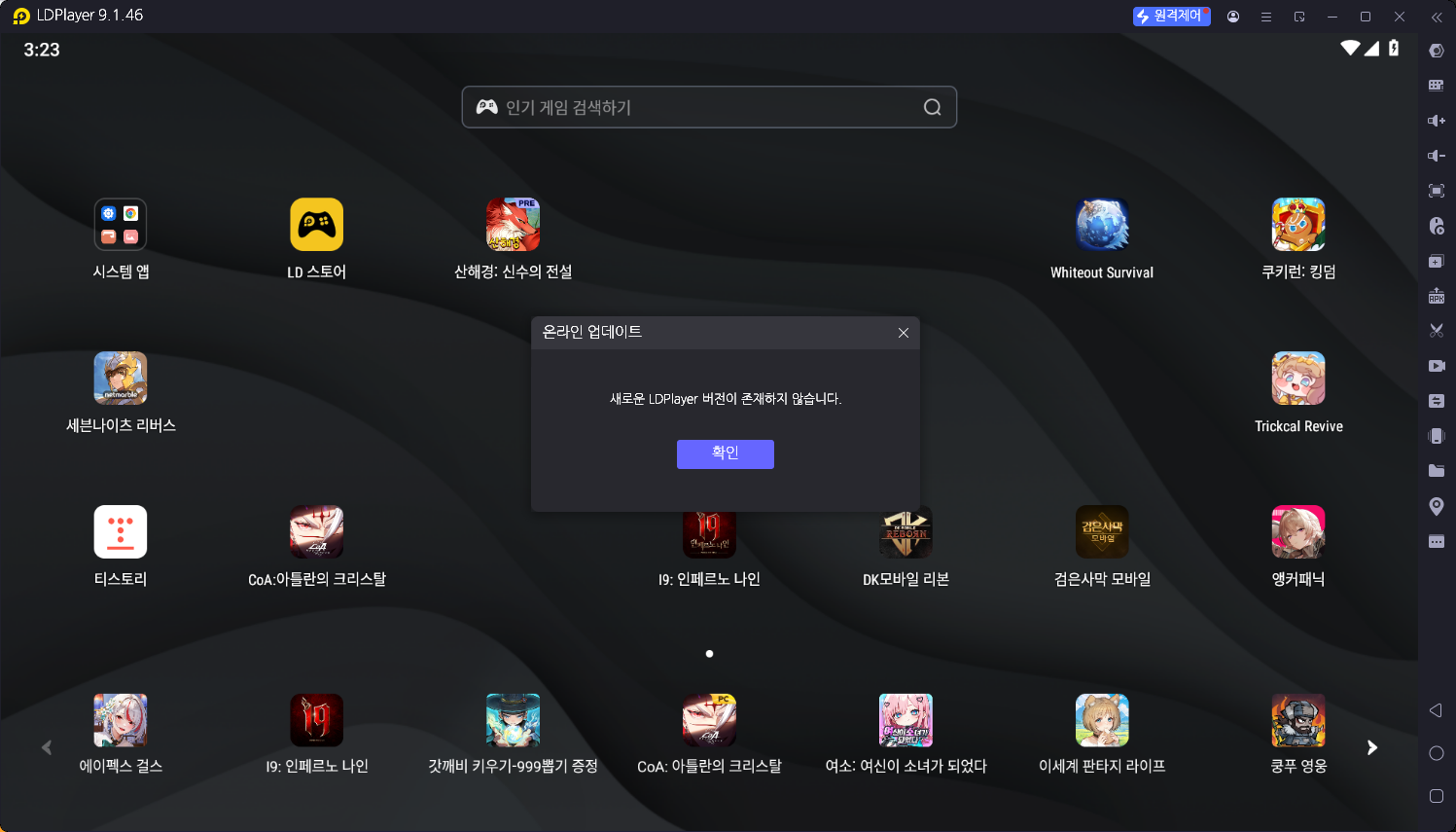Collapse the sidebar with double chevron
The height and width of the screenshot is (832, 1456).
pos(1437,17)
